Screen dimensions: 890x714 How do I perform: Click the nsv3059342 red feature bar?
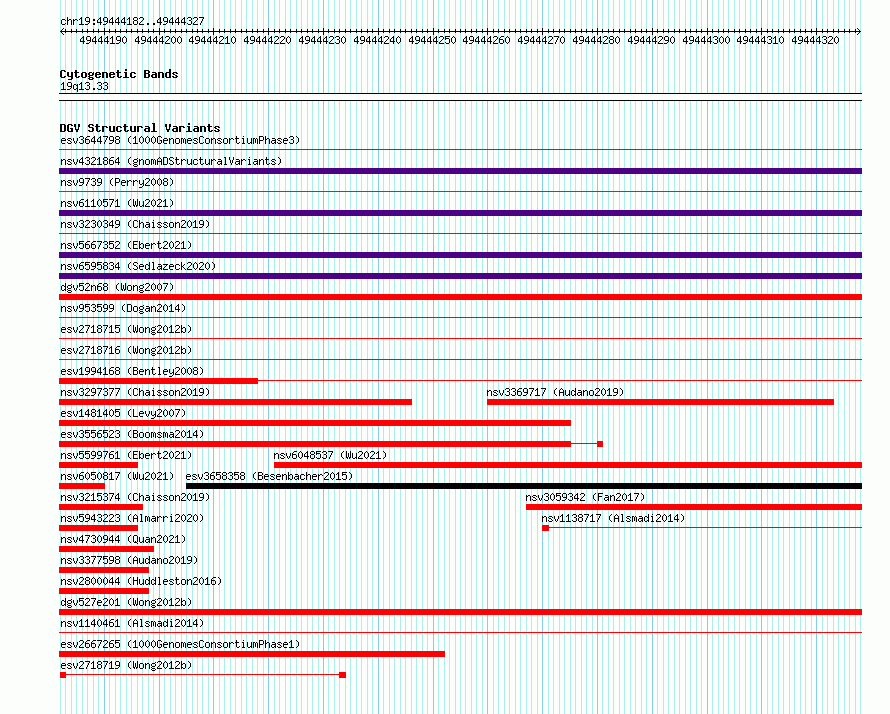click(x=694, y=507)
